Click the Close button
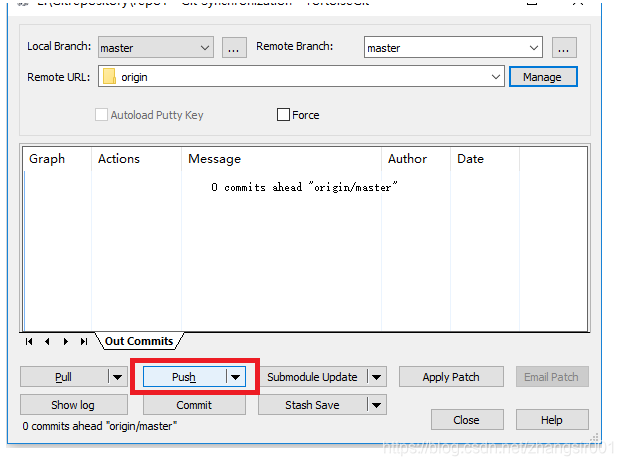Image resolution: width=623 pixels, height=466 pixels. pyautogui.click(x=467, y=420)
